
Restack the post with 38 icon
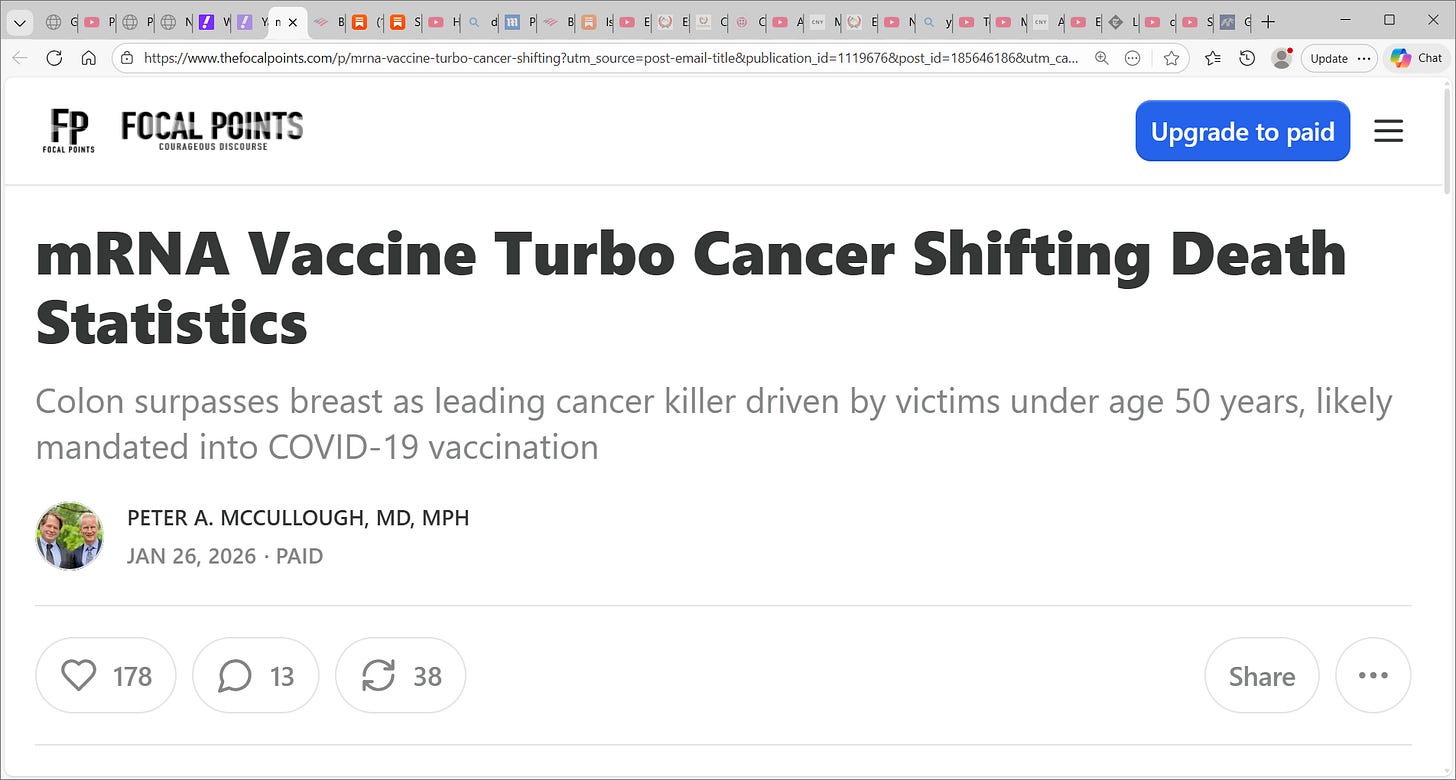400,676
